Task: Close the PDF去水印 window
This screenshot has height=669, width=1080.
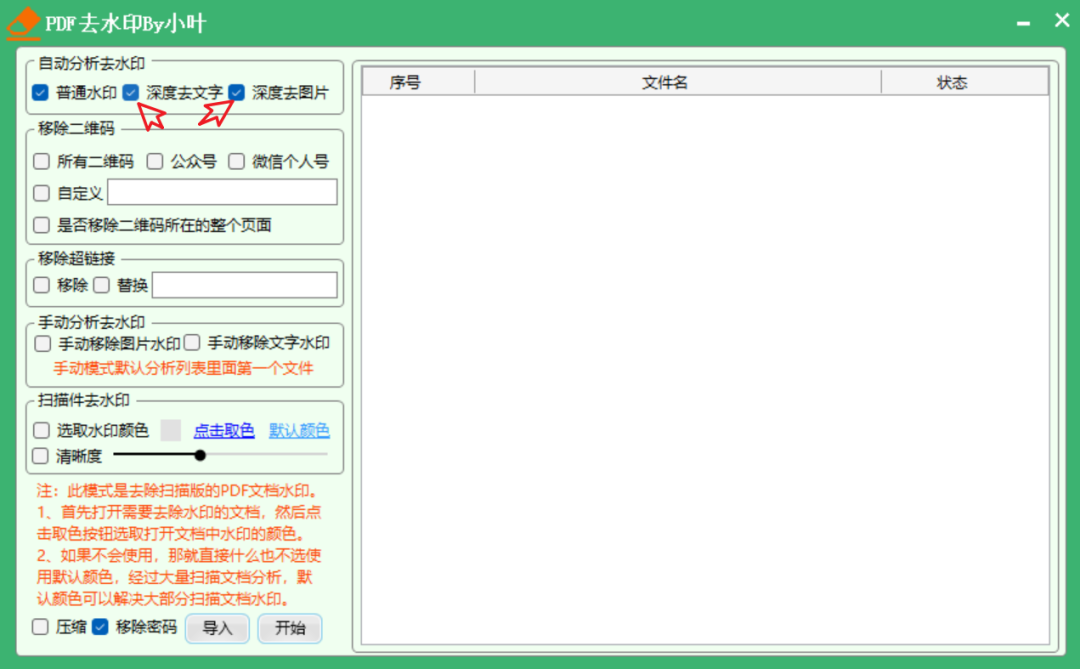Action: point(1061,21)
